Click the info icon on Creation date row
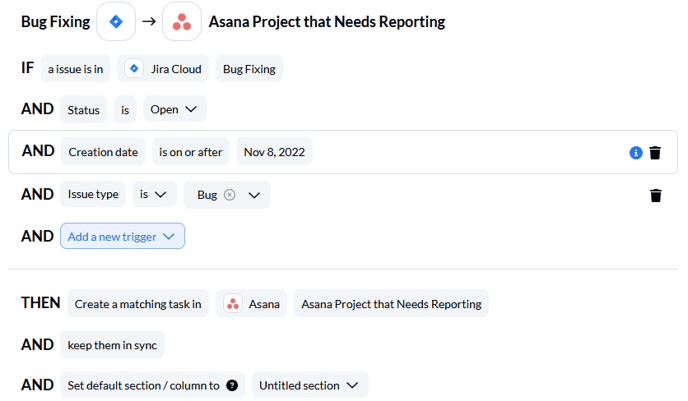Image resolution: width=688 pixels, height=401 pixels. [636, 153]
